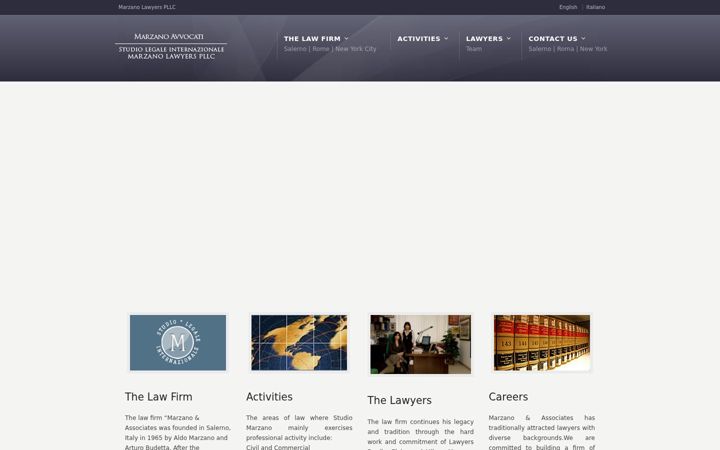Open the Studio Legale Internazionale thumbnail
720x450 pixels.
(178, 343)
